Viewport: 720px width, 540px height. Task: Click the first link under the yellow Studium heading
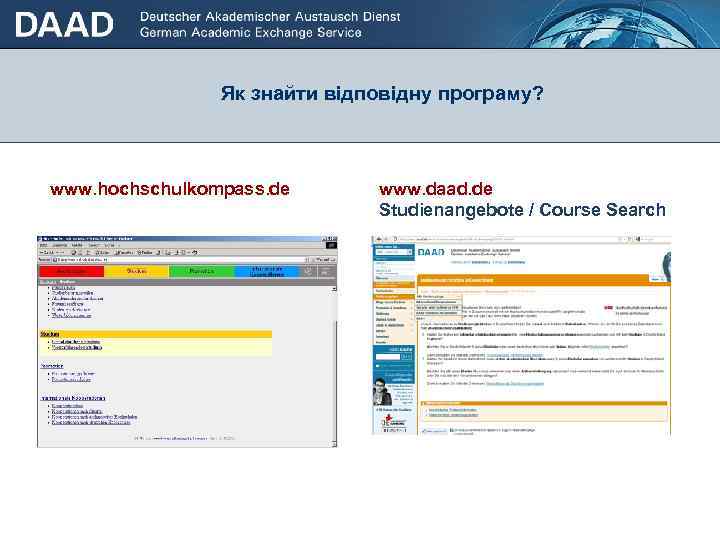pos(76,342)
